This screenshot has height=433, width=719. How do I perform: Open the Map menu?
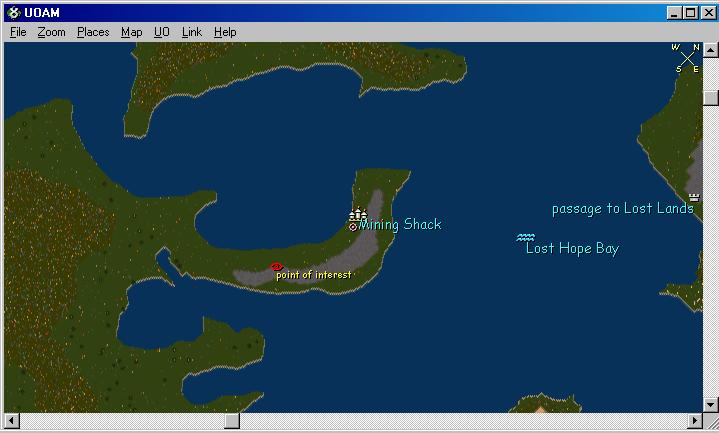click(131, 32)
